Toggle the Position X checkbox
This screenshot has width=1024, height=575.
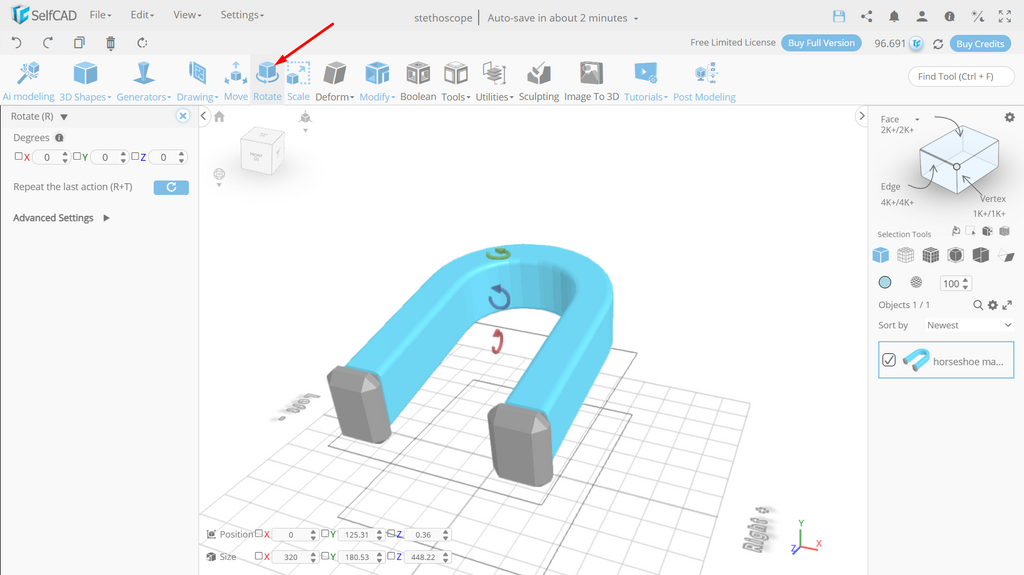[x=259, y=533]
